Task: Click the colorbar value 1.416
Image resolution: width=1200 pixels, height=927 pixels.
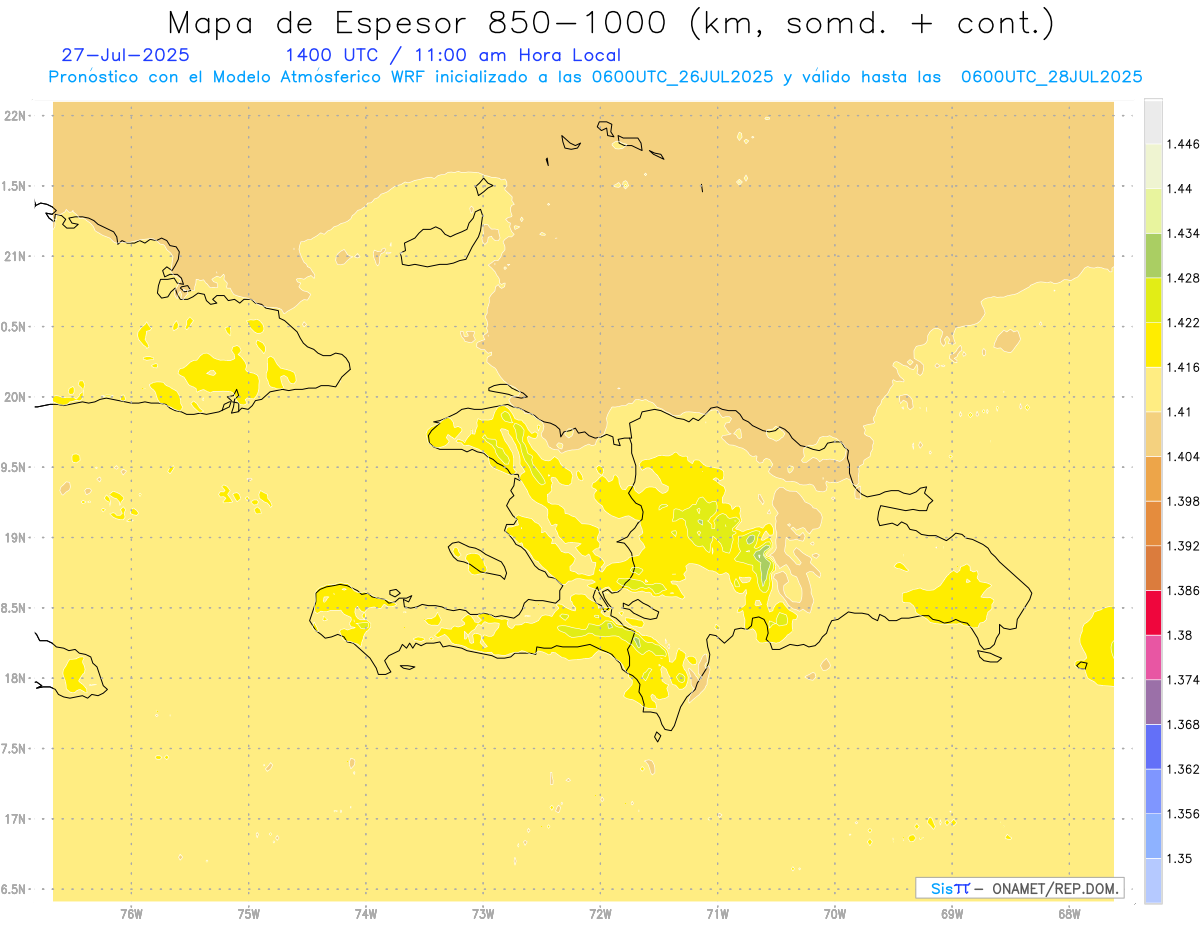Action: (1185, 367)
